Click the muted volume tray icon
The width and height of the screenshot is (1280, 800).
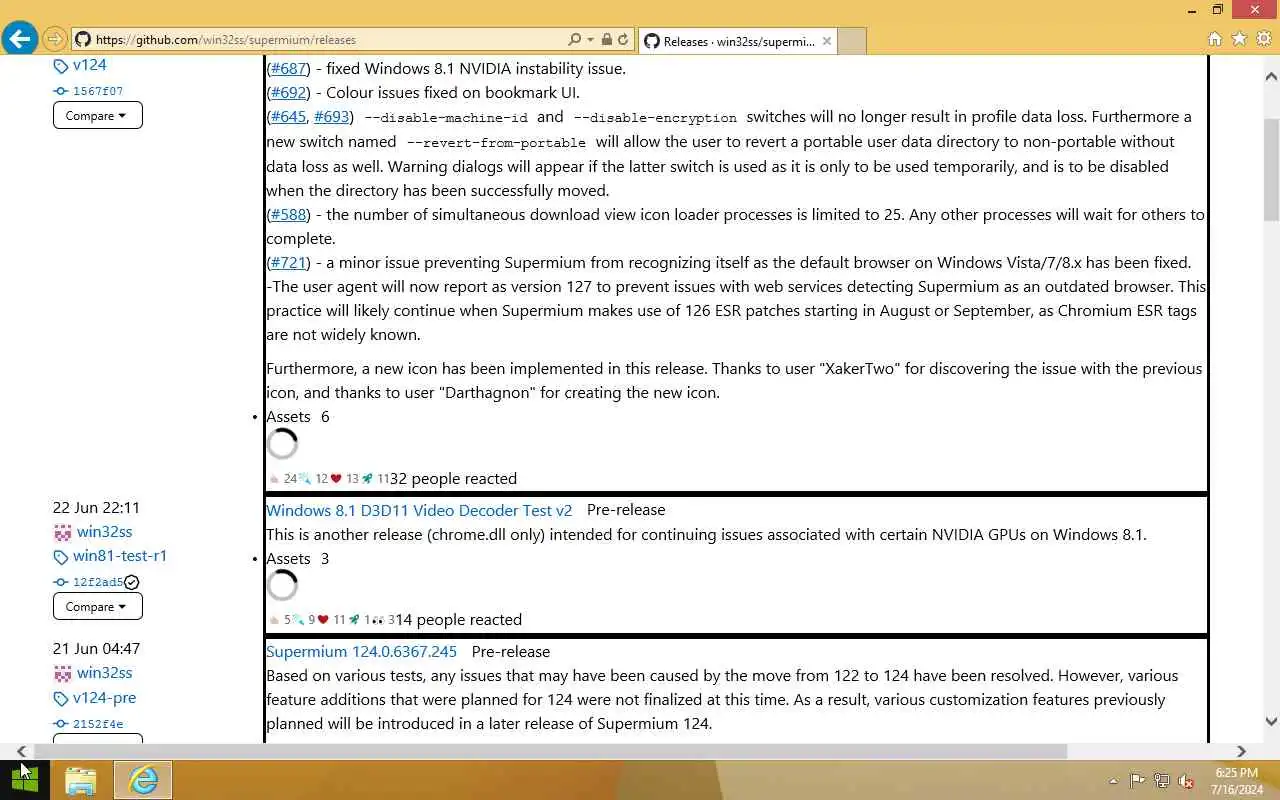pyautogui.click(x=1186, y=781)
